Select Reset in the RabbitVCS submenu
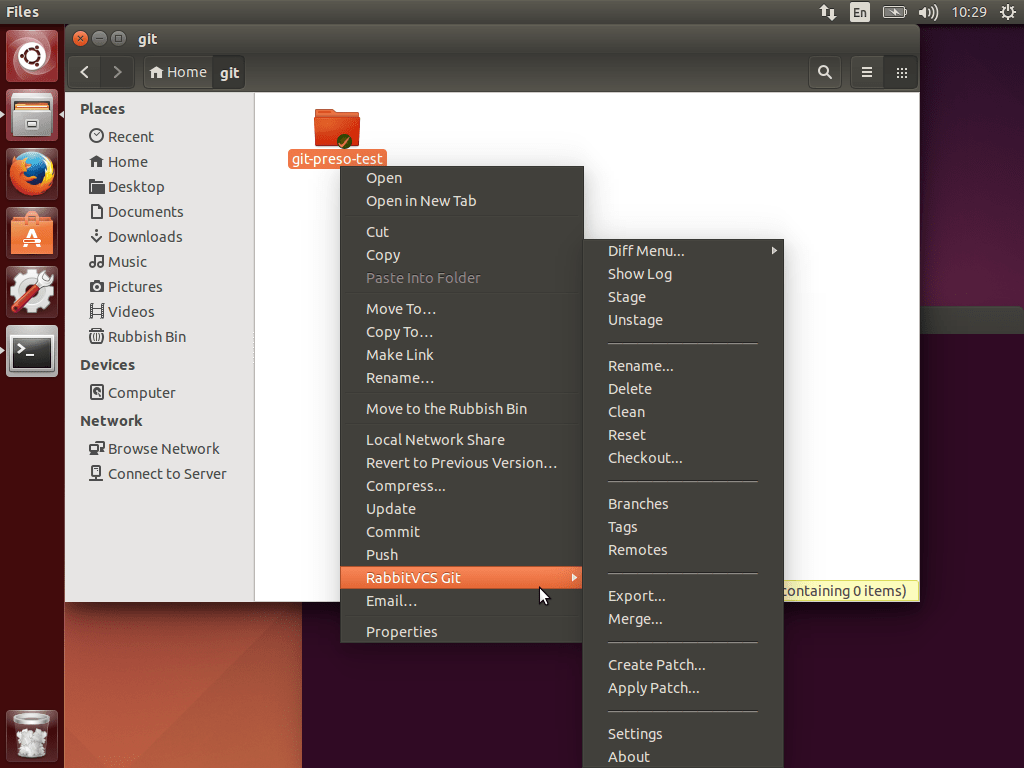Viewport: 1024px width, 768px height. pyautogui.click(x=683, y=435)
